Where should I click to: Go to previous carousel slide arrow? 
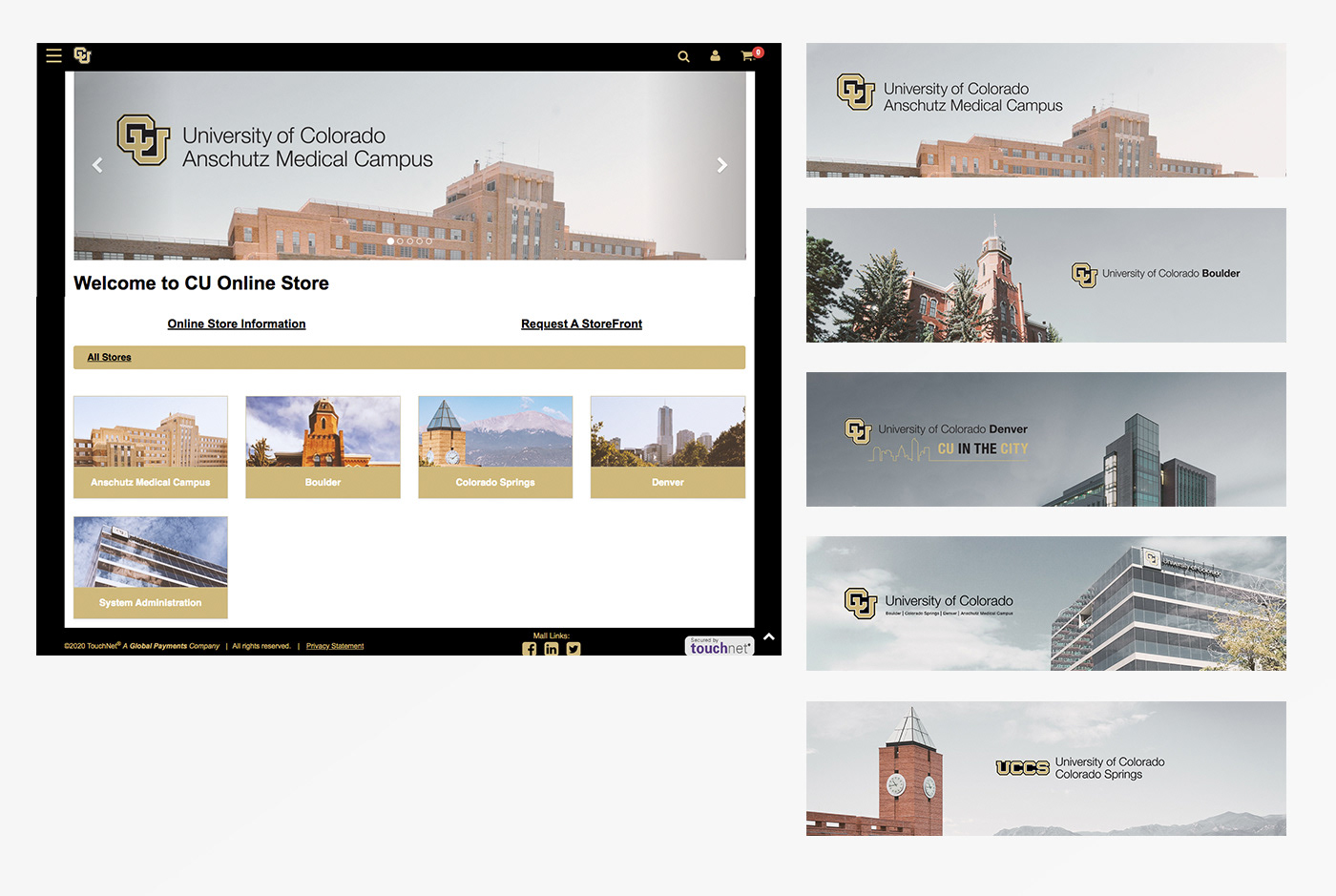click(97, 165)
